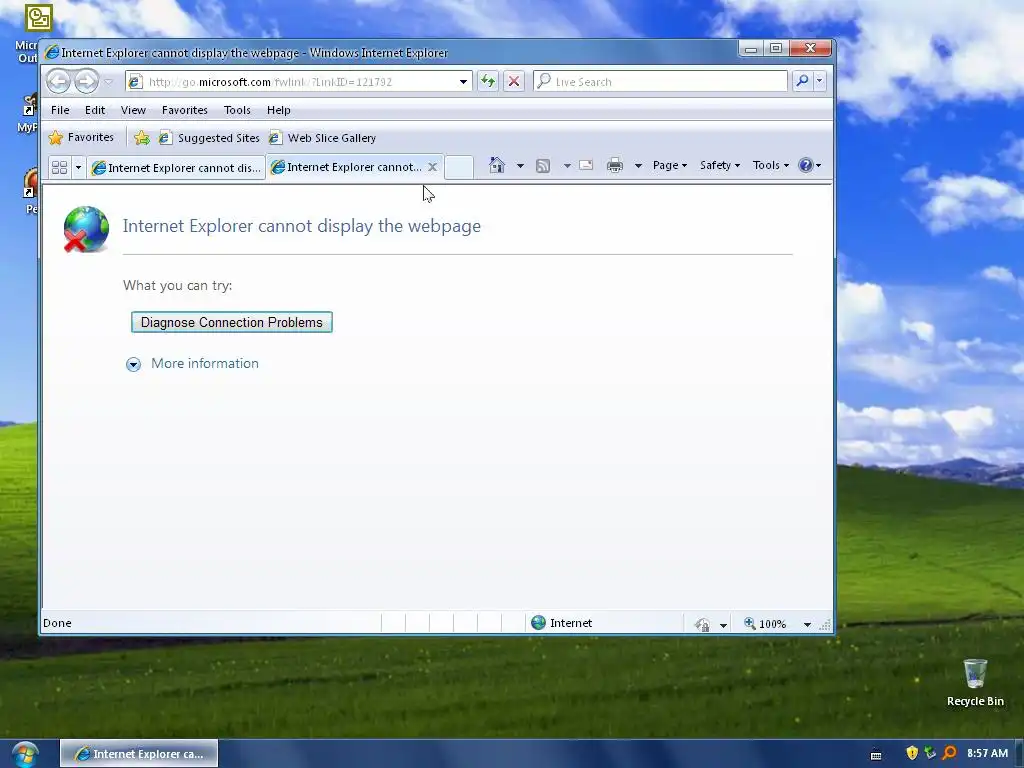Open the feeds dropdown arrow

[x=567, y=166]
